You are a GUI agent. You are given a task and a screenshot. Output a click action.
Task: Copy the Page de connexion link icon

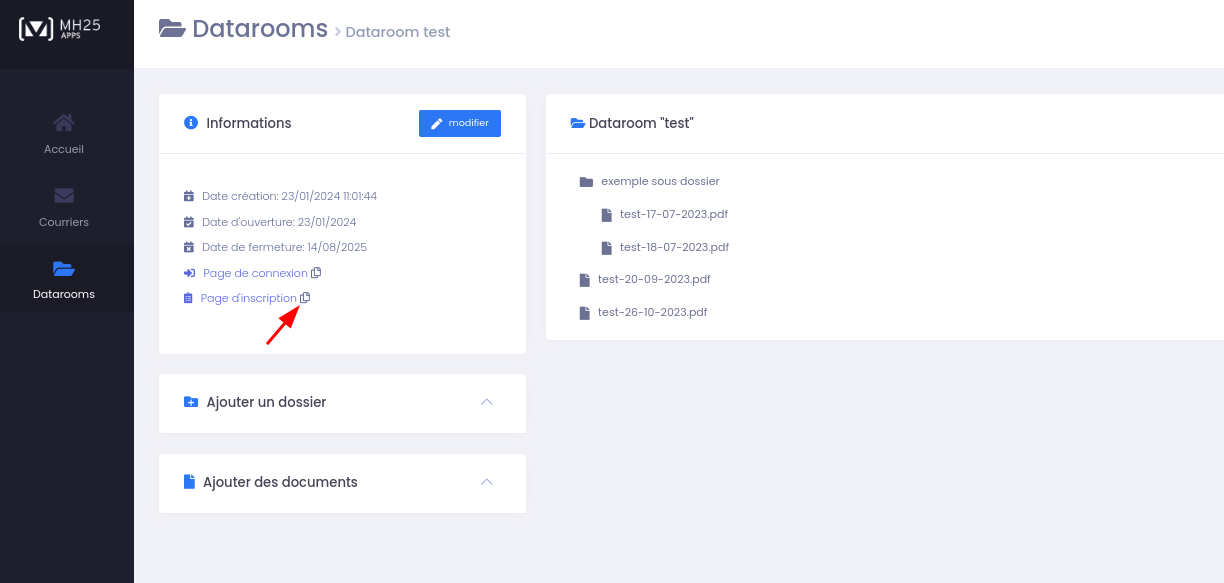click(316, 273)
